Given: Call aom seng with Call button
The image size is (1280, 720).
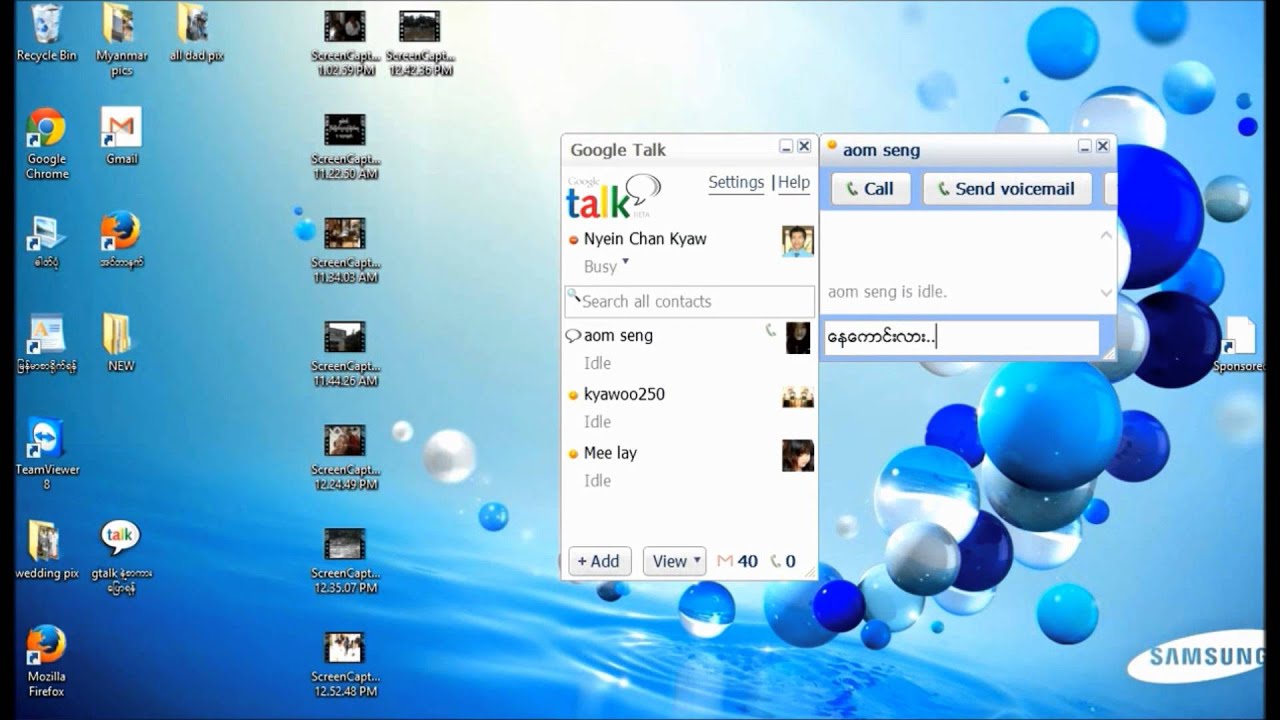Looking at the screenshot, I should click(870, 188).
